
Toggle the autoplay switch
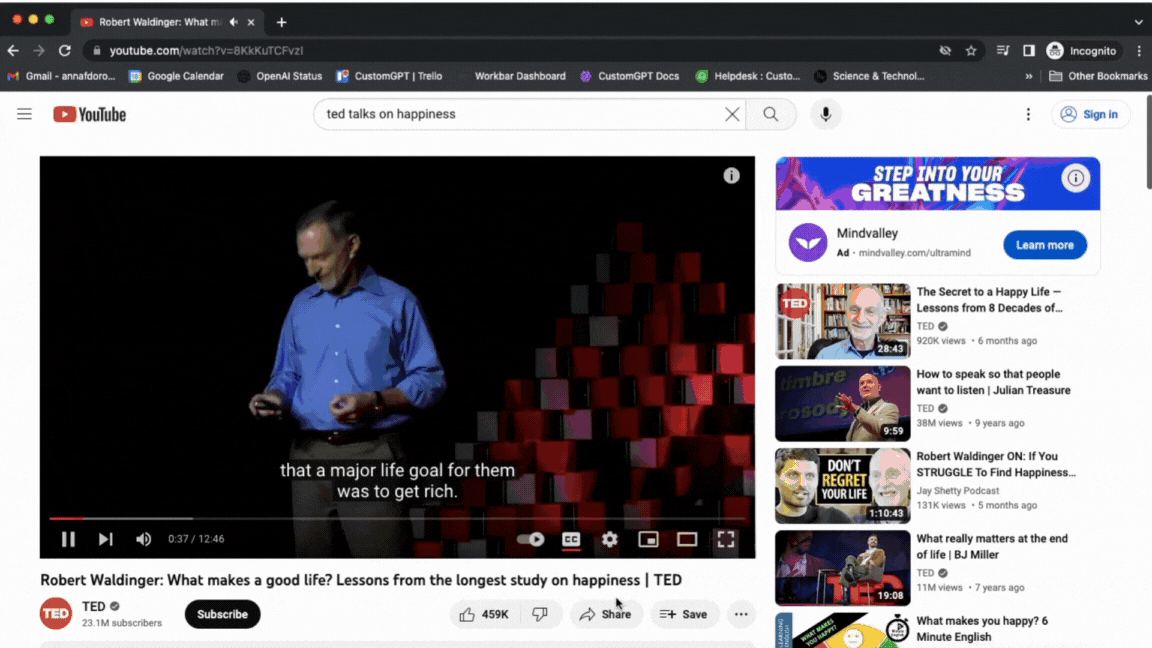point(530,539)
